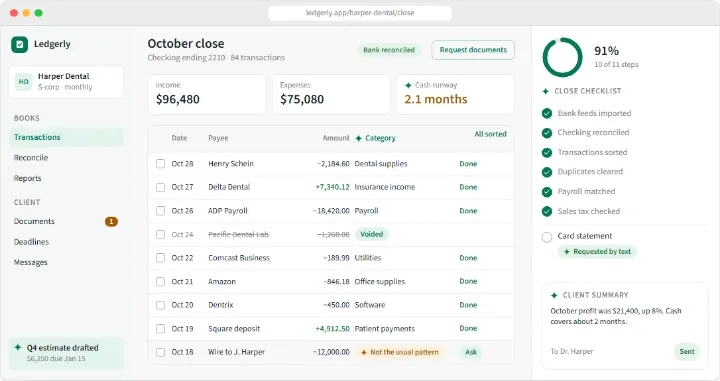Click the 2.1 months runway value
Image resolution: width=720 pixels, height=381 pixels.
tap(436, 99)
